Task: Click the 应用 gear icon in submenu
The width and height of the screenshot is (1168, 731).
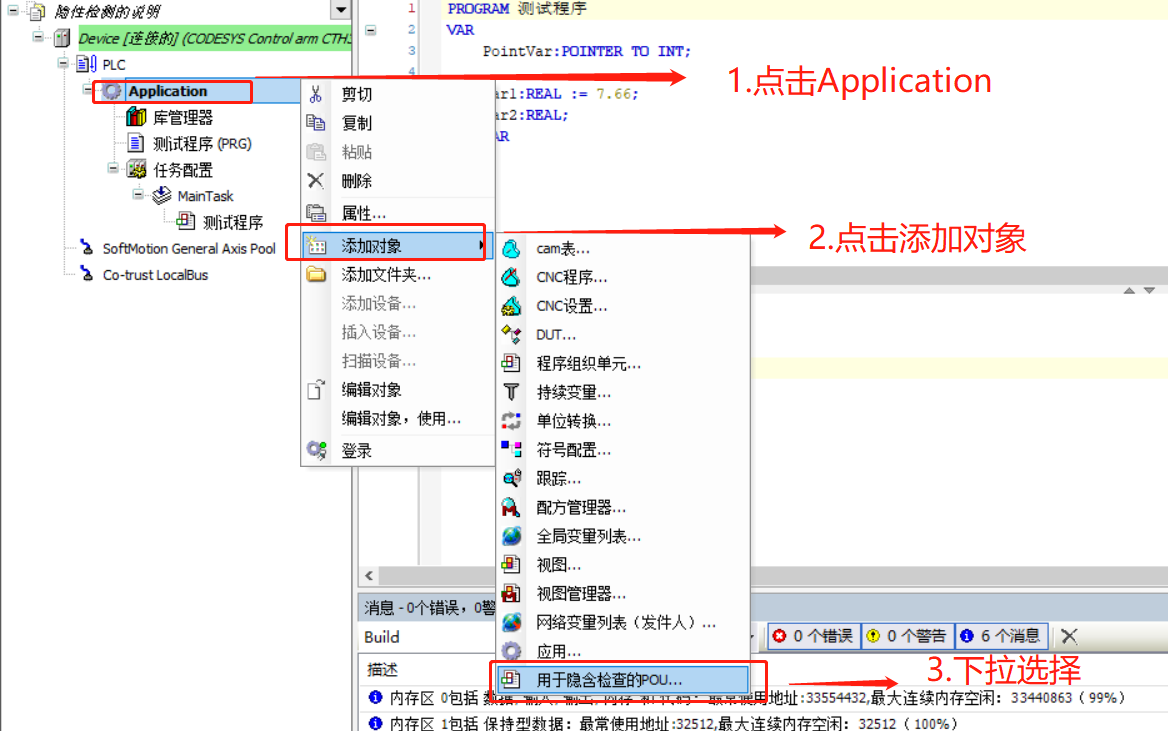Action: tap(511, 651)
